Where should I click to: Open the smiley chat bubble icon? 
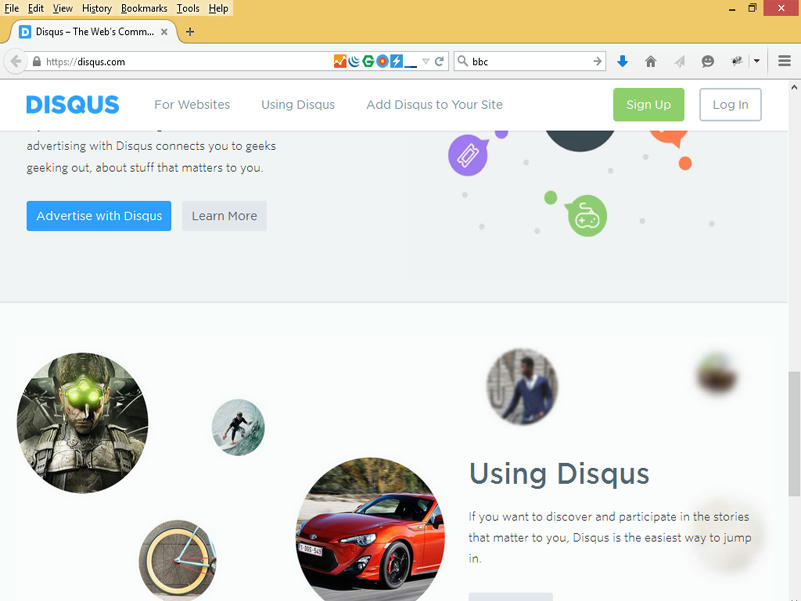click(x=708, y=61)
